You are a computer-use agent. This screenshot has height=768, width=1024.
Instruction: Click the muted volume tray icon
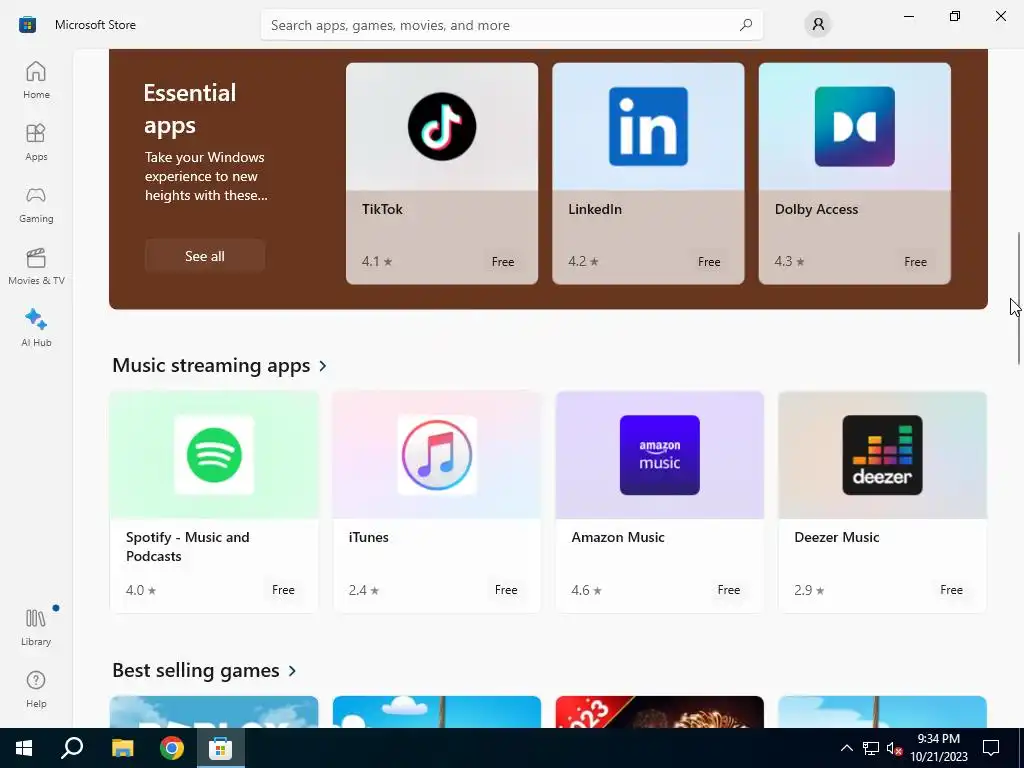click(x=894, y=748)
